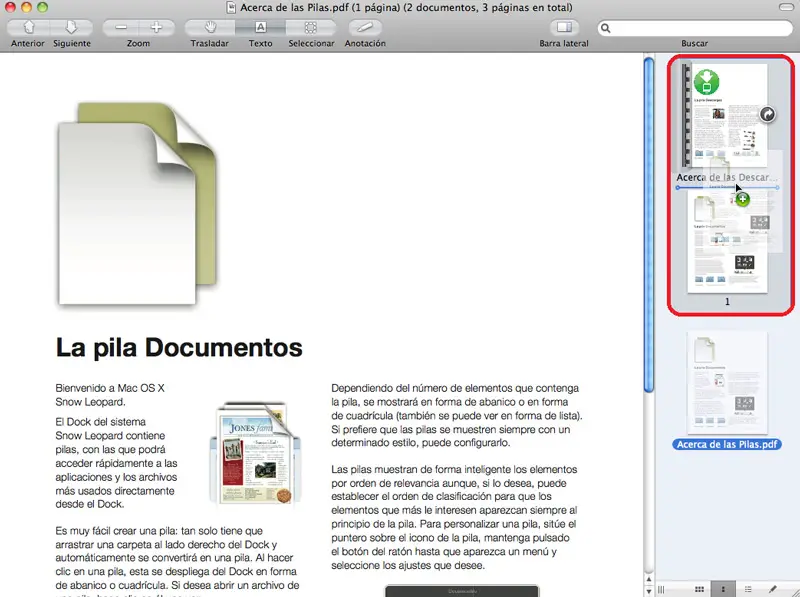Screen dimensions: 800x597
Task: Zoom out with the minus button
Action: [120, 27]
